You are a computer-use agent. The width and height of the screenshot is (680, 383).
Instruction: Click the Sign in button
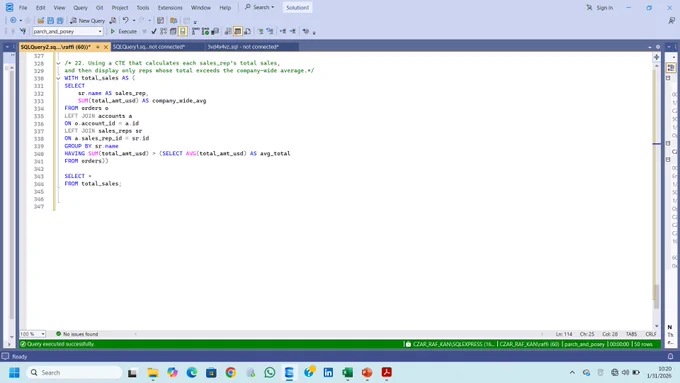(600, 7)
